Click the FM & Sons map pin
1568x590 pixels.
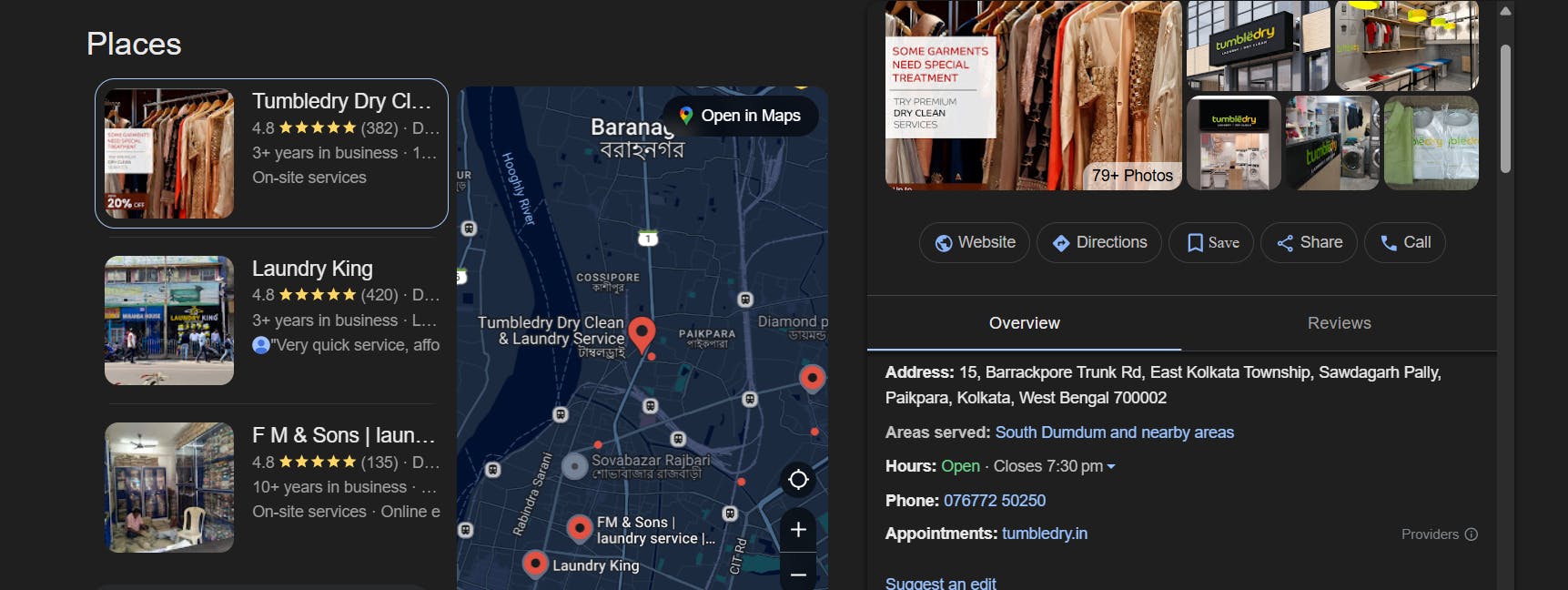580,527
